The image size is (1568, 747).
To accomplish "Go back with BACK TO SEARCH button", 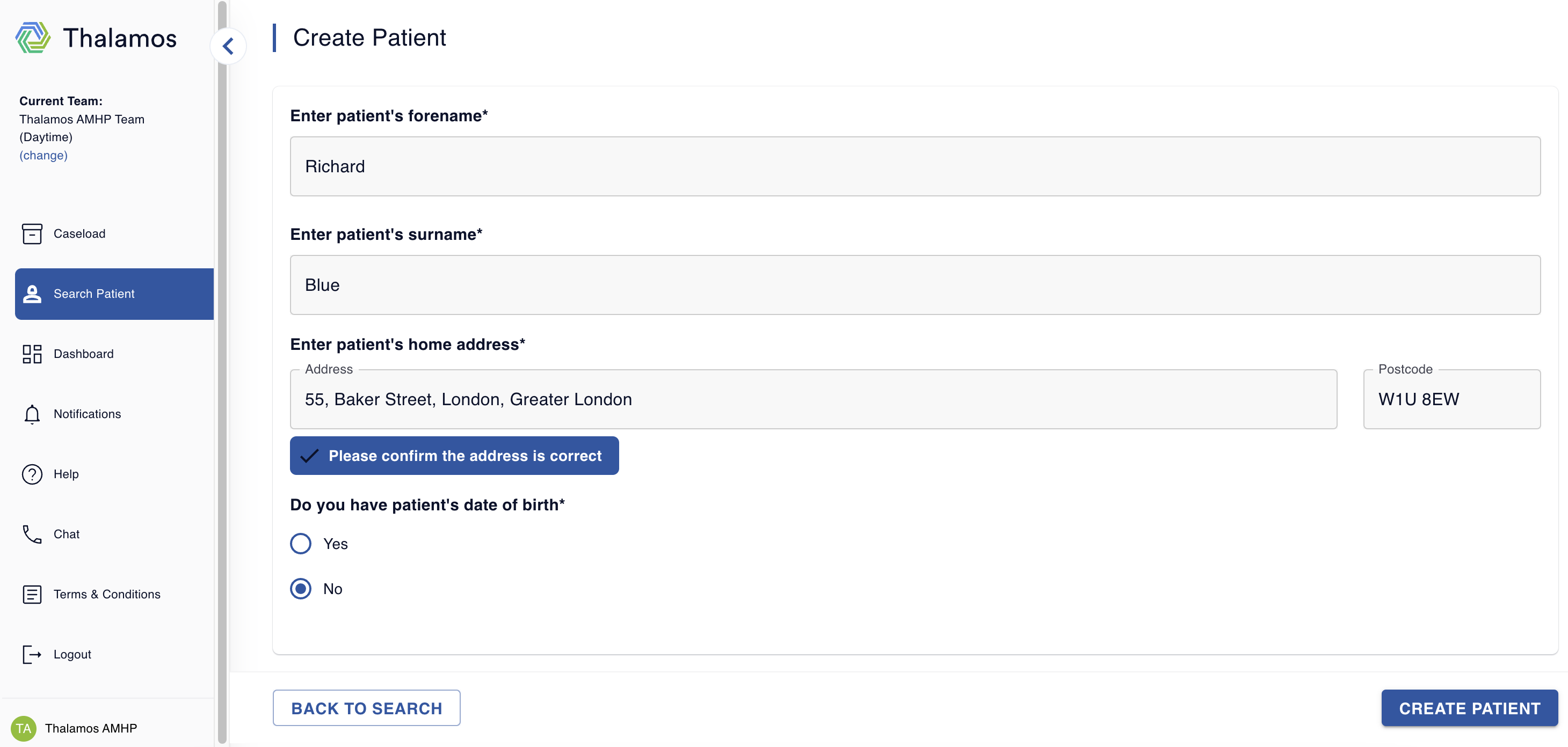I will pos(366,708).
